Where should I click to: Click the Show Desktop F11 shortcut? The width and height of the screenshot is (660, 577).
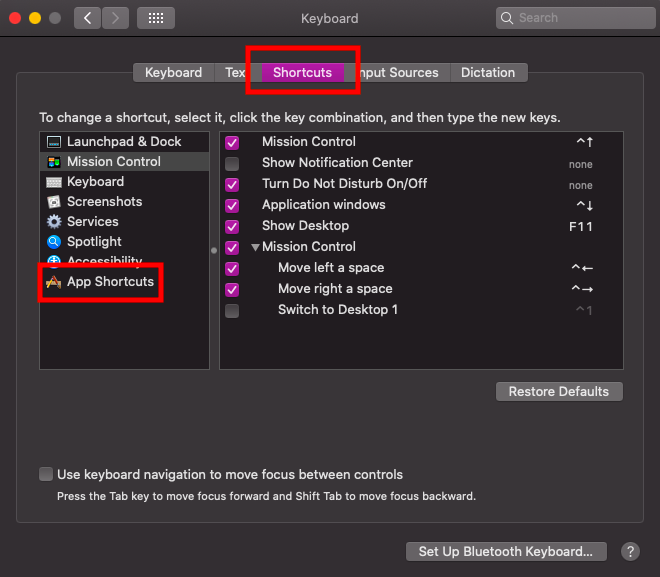(x=580, y=226)
